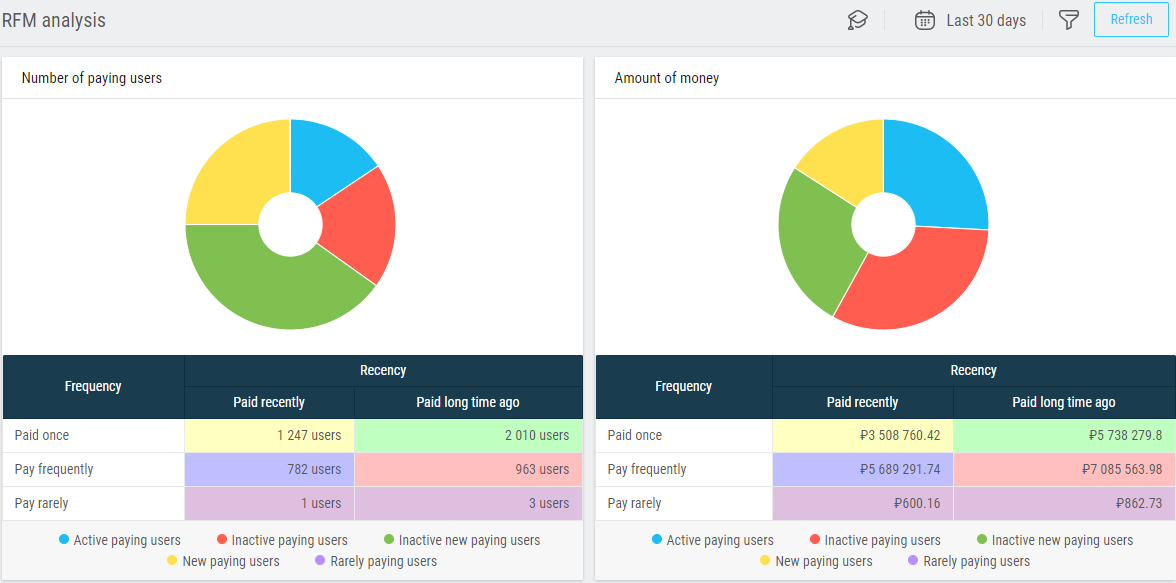The height and width of the screenshot is (583, 1176).
Task: Click the calendar icon in the header
Action: pyautogui.click(x=925, y=20)
